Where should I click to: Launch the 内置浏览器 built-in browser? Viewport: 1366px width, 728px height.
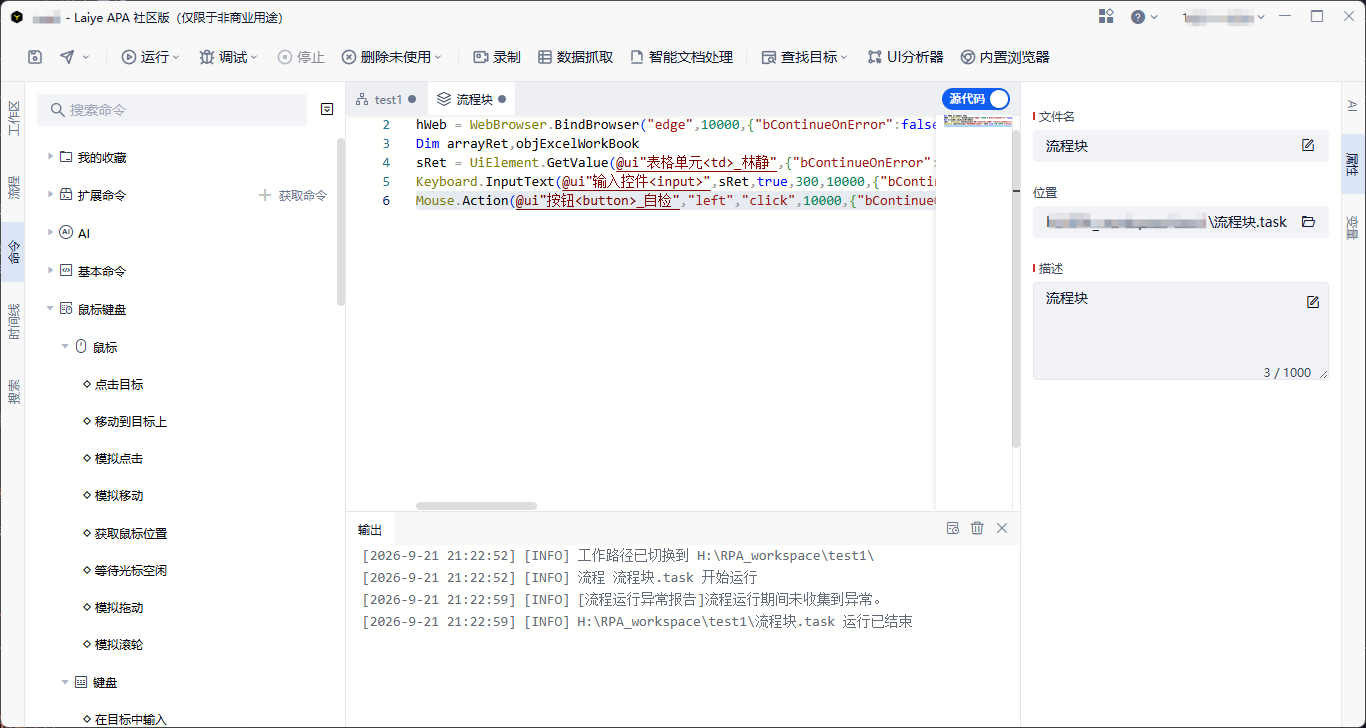pyautogui.click(x=1005, y=57)
